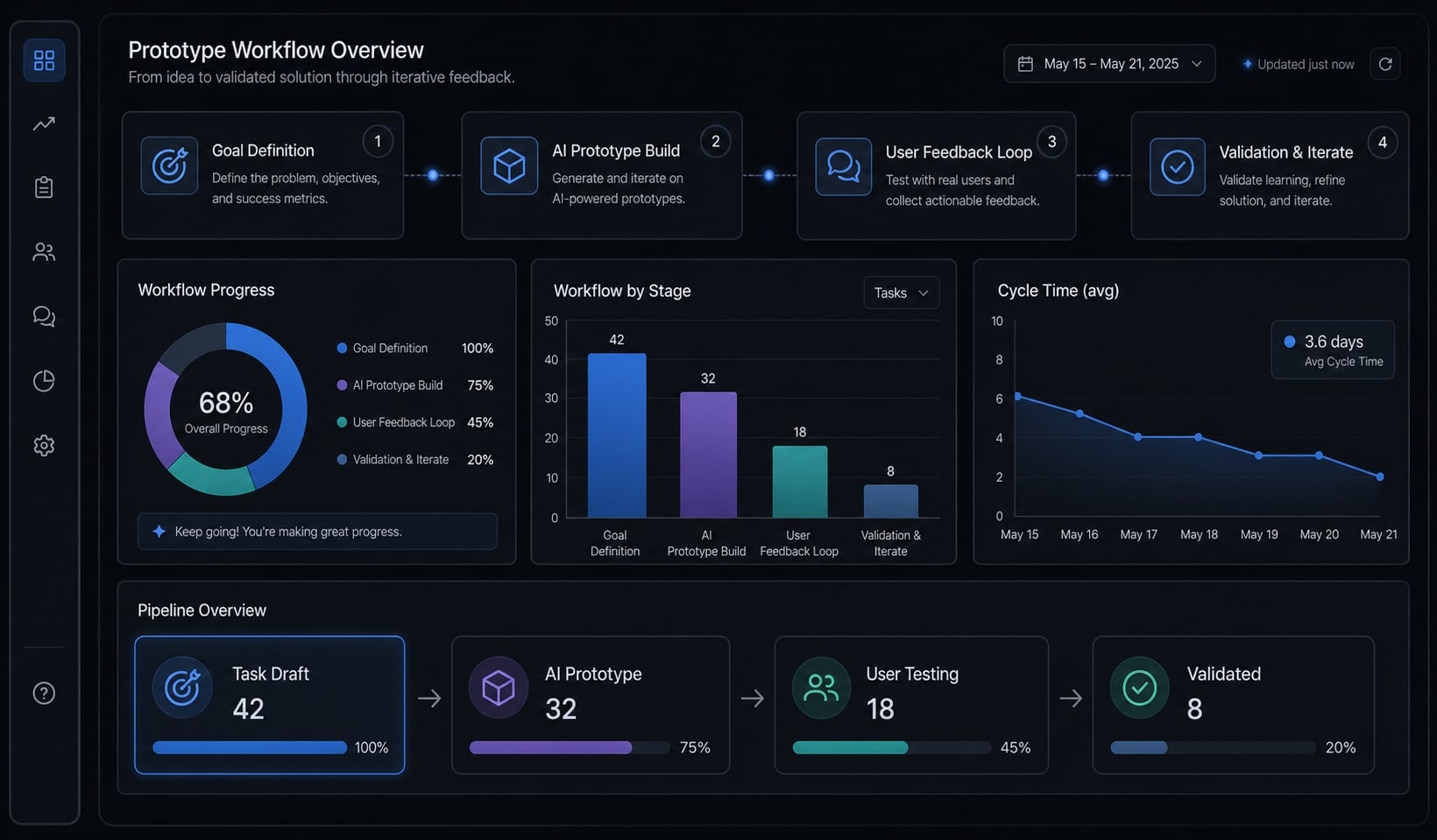Click the refresh button at top right

[1385, 64]
